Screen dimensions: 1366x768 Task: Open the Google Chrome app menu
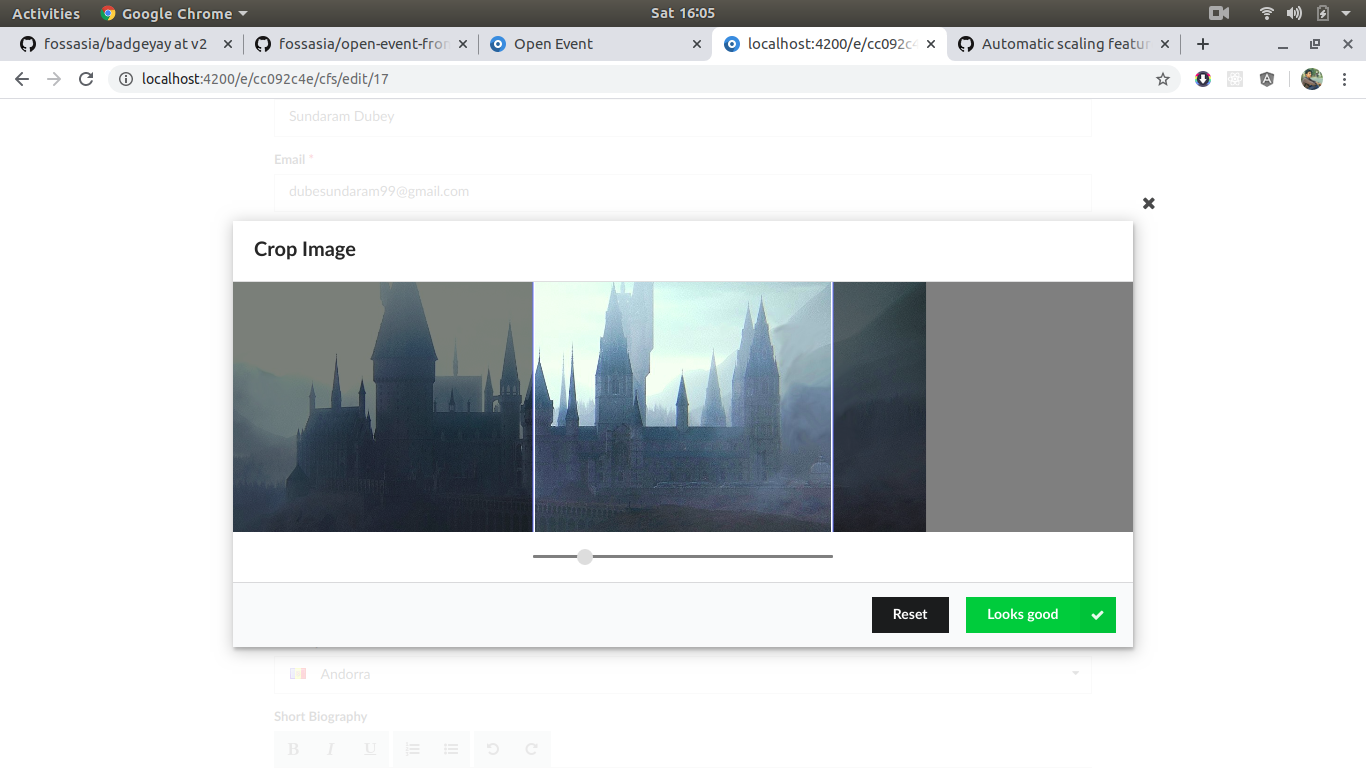point(174,13)
